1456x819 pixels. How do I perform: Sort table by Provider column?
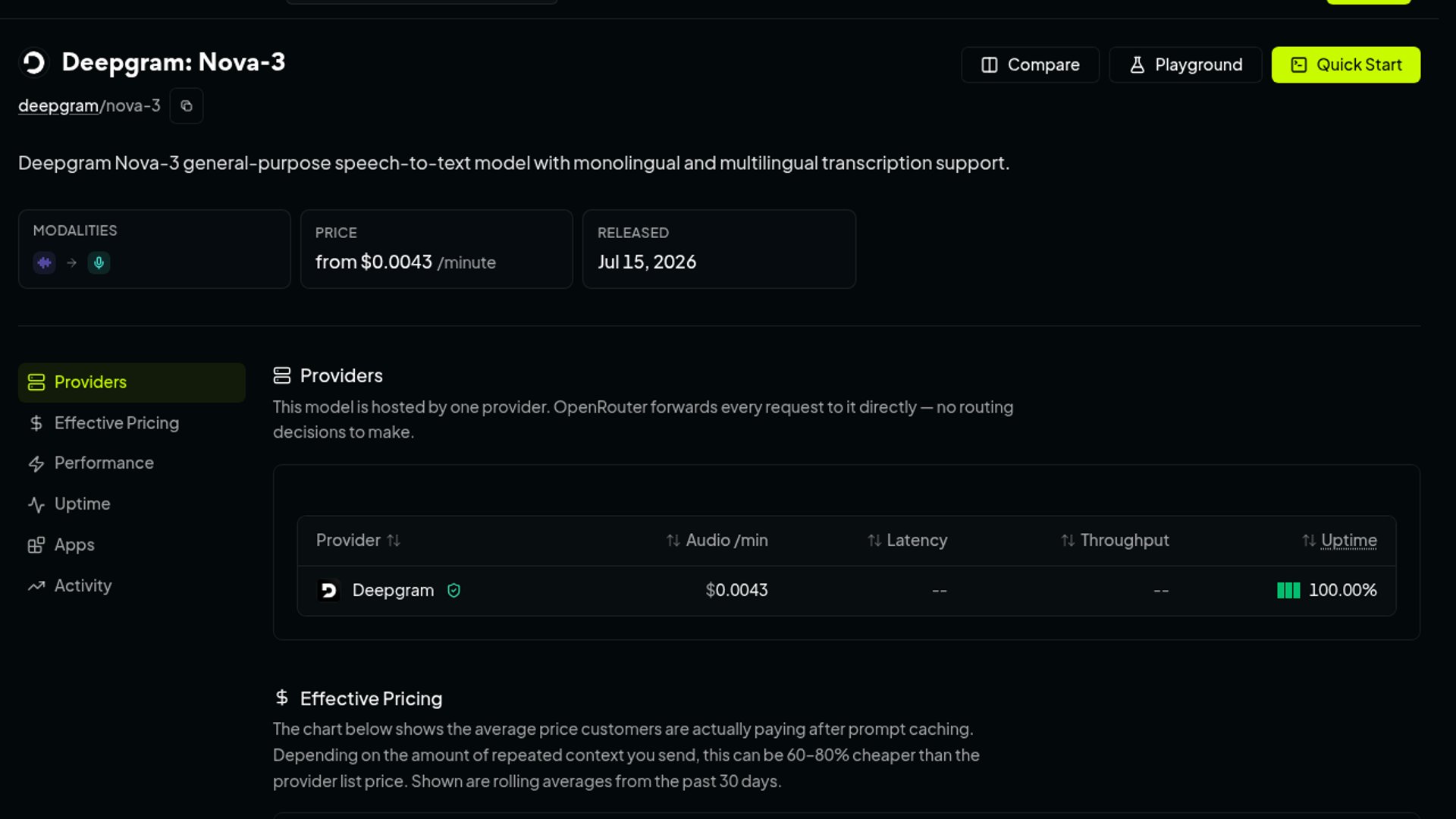(x=358, y=541)
